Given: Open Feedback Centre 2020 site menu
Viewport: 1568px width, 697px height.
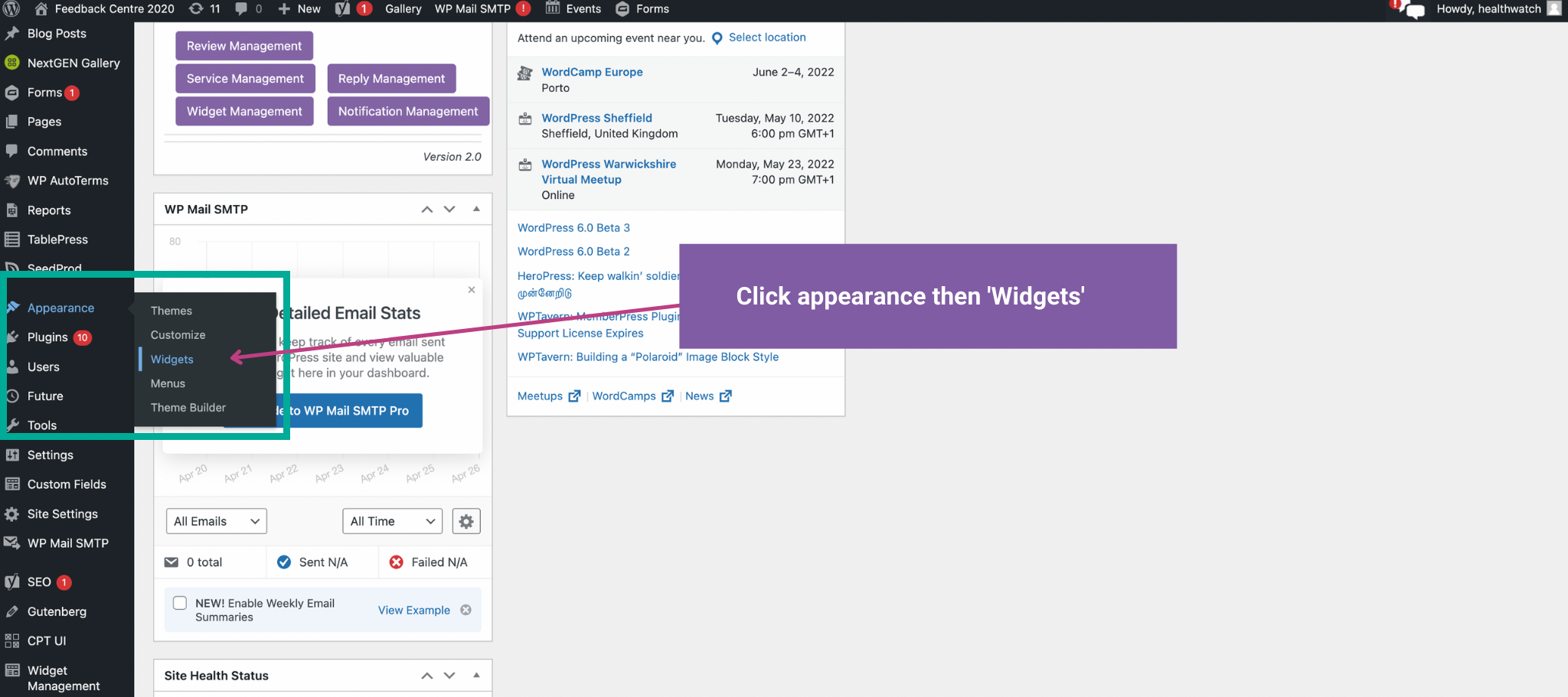Looking at the screenshot, I should pos(105,9).
